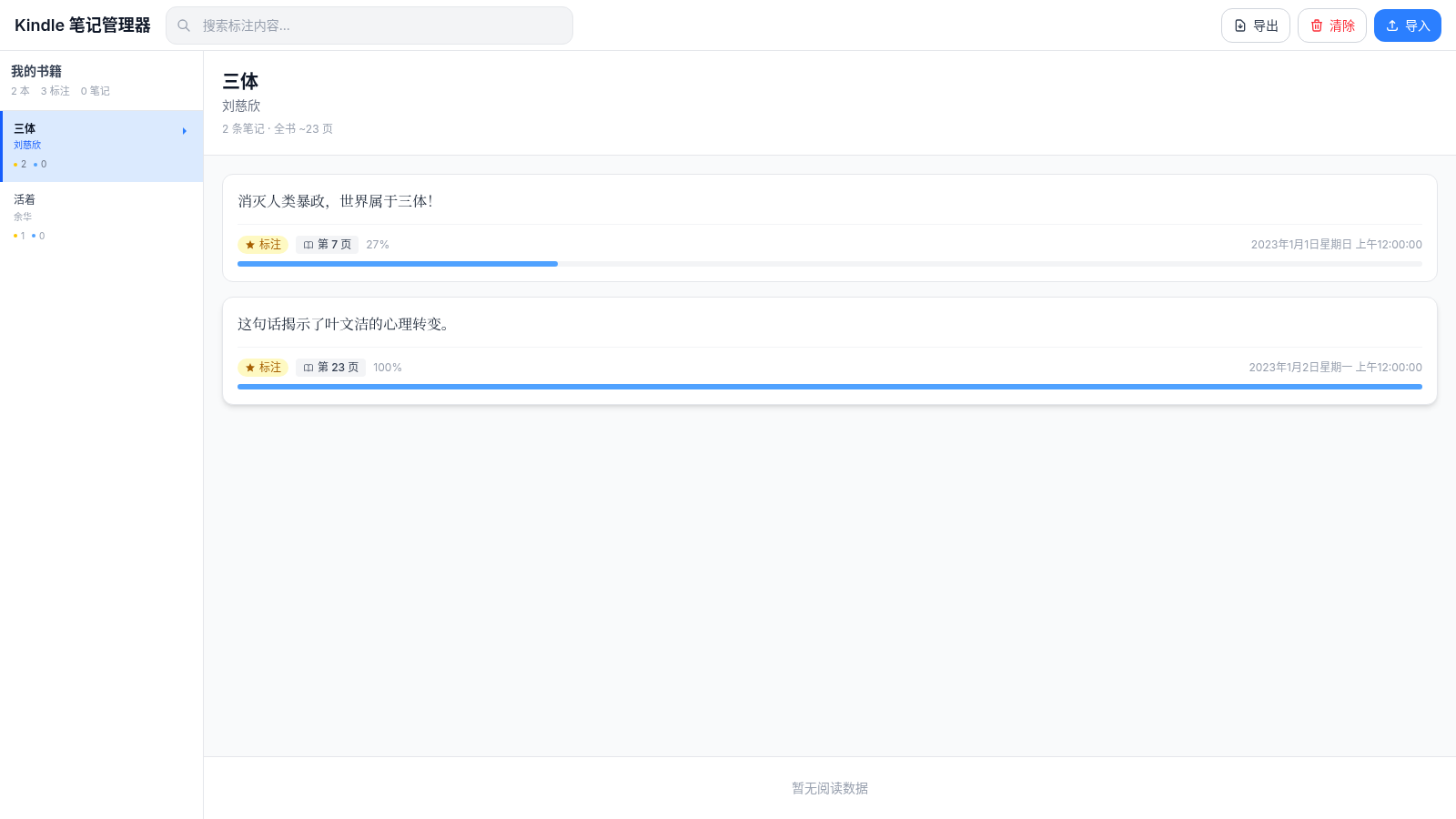Click the arrow beside 三体 book row
1456x819 pixels.
[185, 131]
